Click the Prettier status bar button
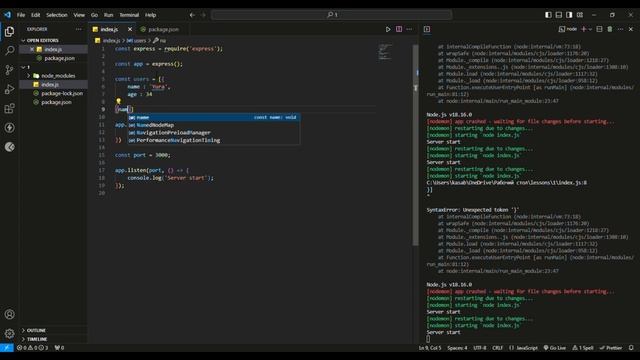Image resolution: width=640 pixels, height=360 pixels. tap(611, 348)
